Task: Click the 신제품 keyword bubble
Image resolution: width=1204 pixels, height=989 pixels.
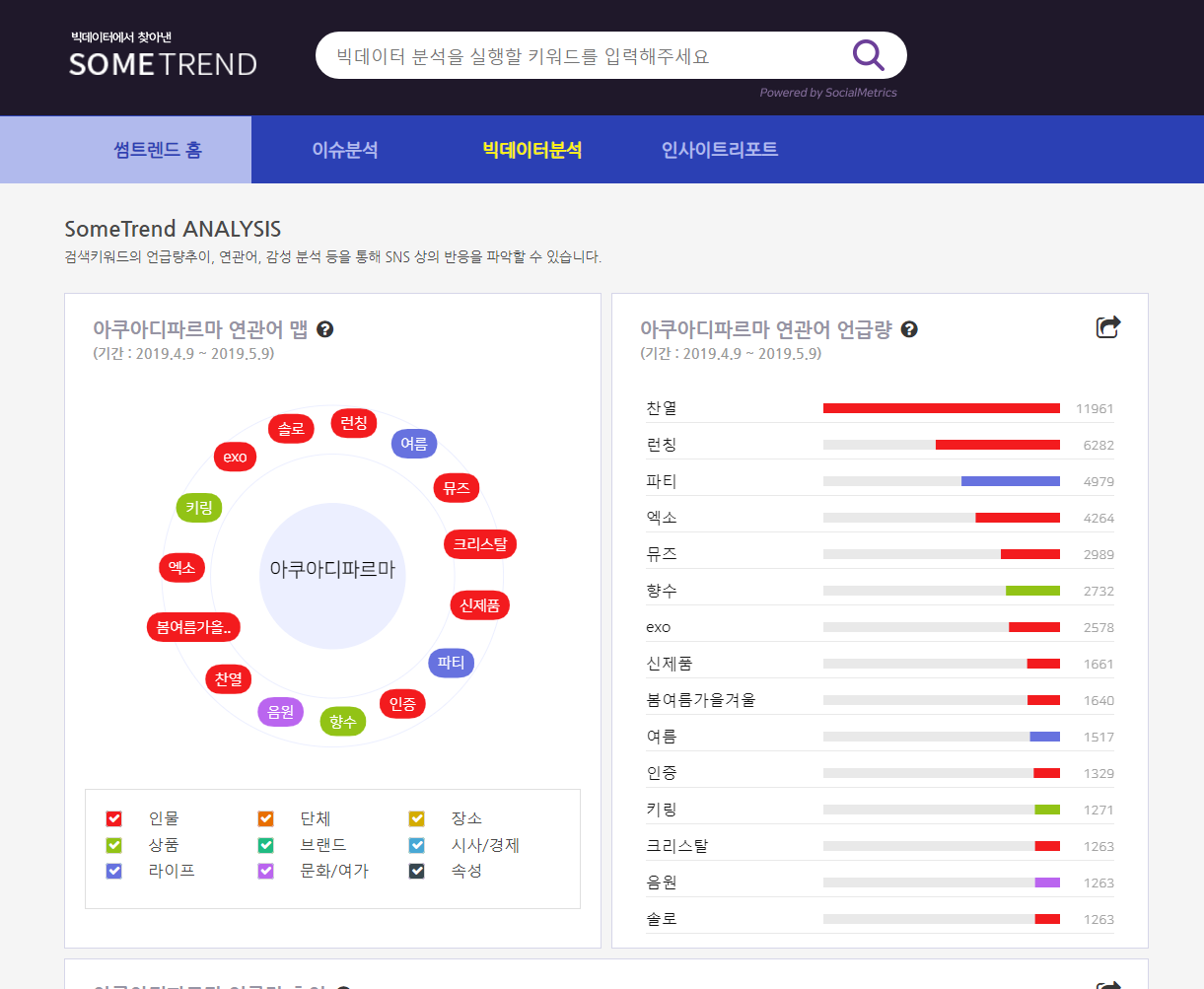Action: 480,605
